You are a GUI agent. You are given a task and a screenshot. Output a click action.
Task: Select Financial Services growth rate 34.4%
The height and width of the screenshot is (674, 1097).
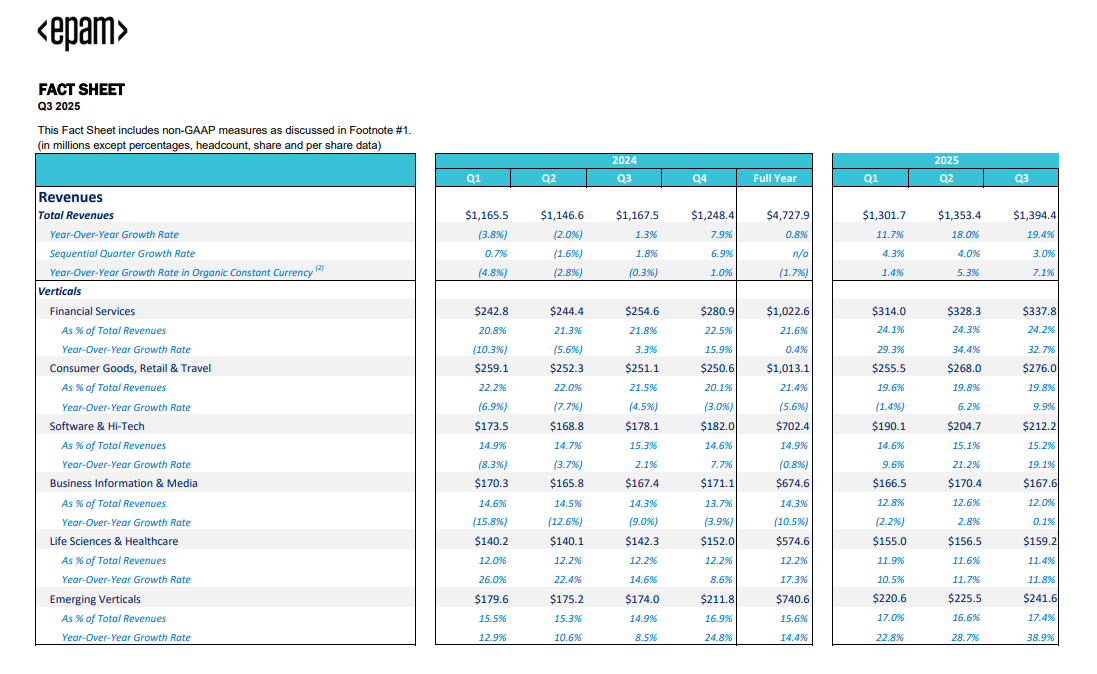(x=965, y=349)
